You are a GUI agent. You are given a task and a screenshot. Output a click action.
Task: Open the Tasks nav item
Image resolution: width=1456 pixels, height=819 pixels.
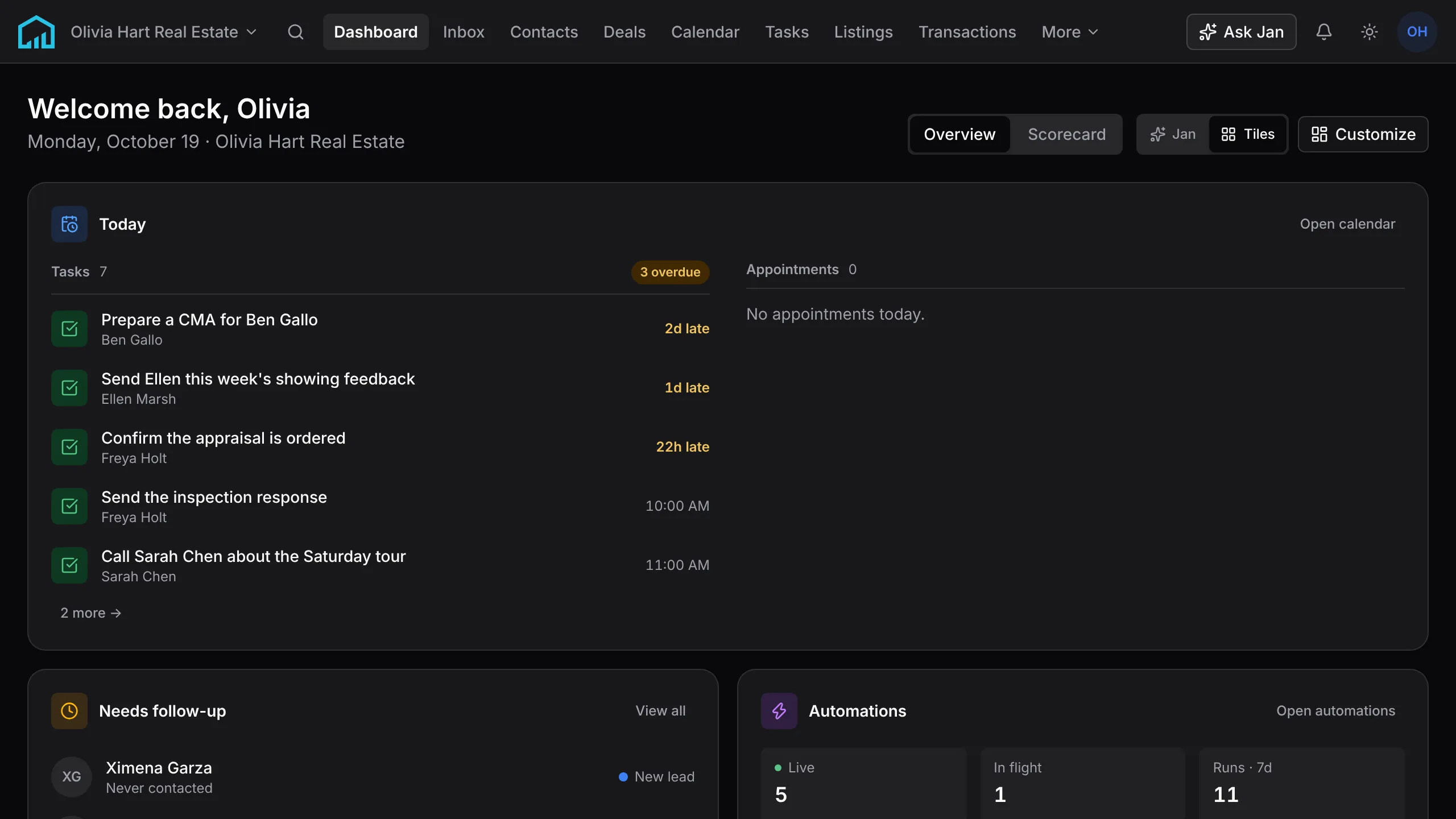tap(787, 32)
